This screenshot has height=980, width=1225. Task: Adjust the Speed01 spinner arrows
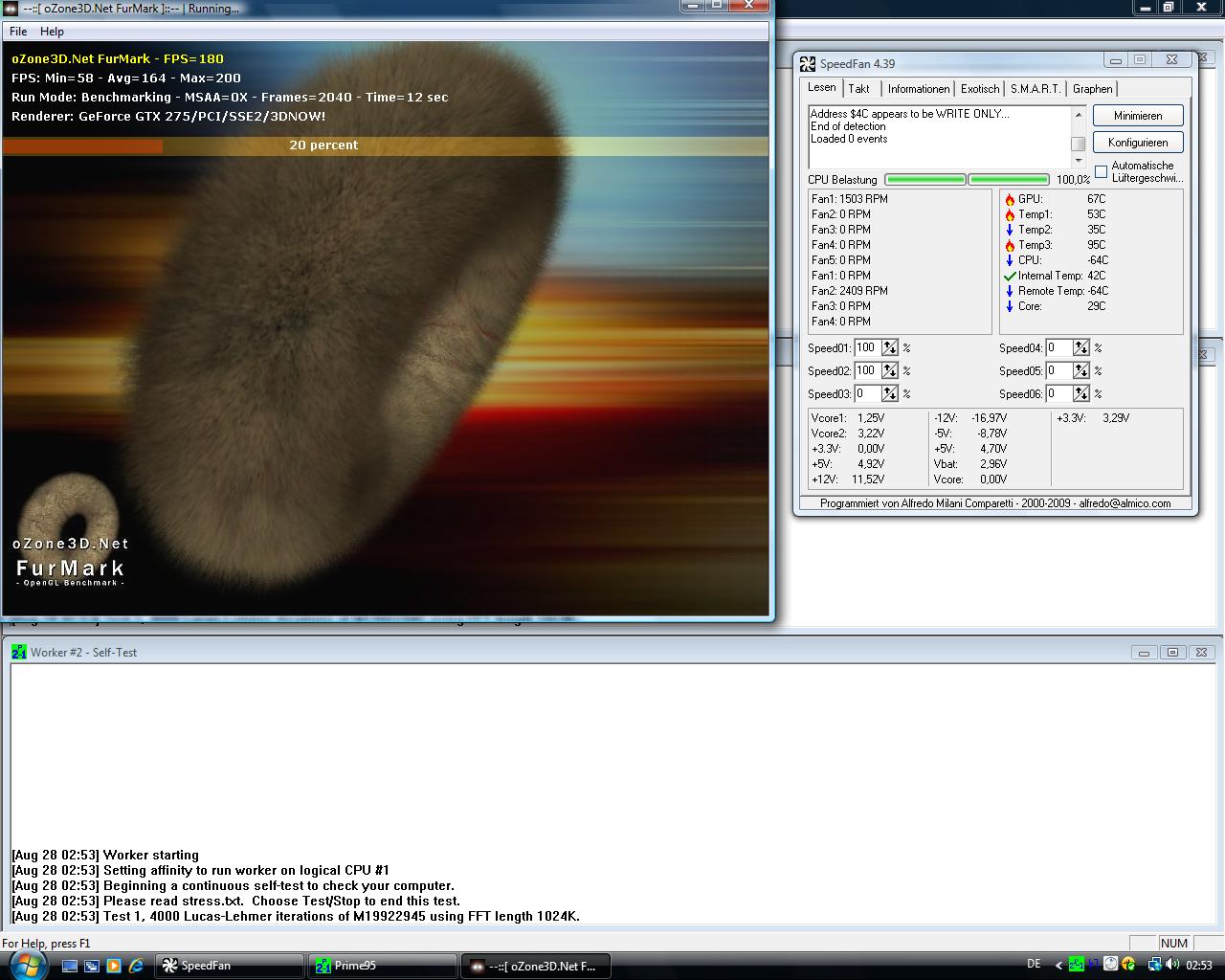click(x=890, y=347)
